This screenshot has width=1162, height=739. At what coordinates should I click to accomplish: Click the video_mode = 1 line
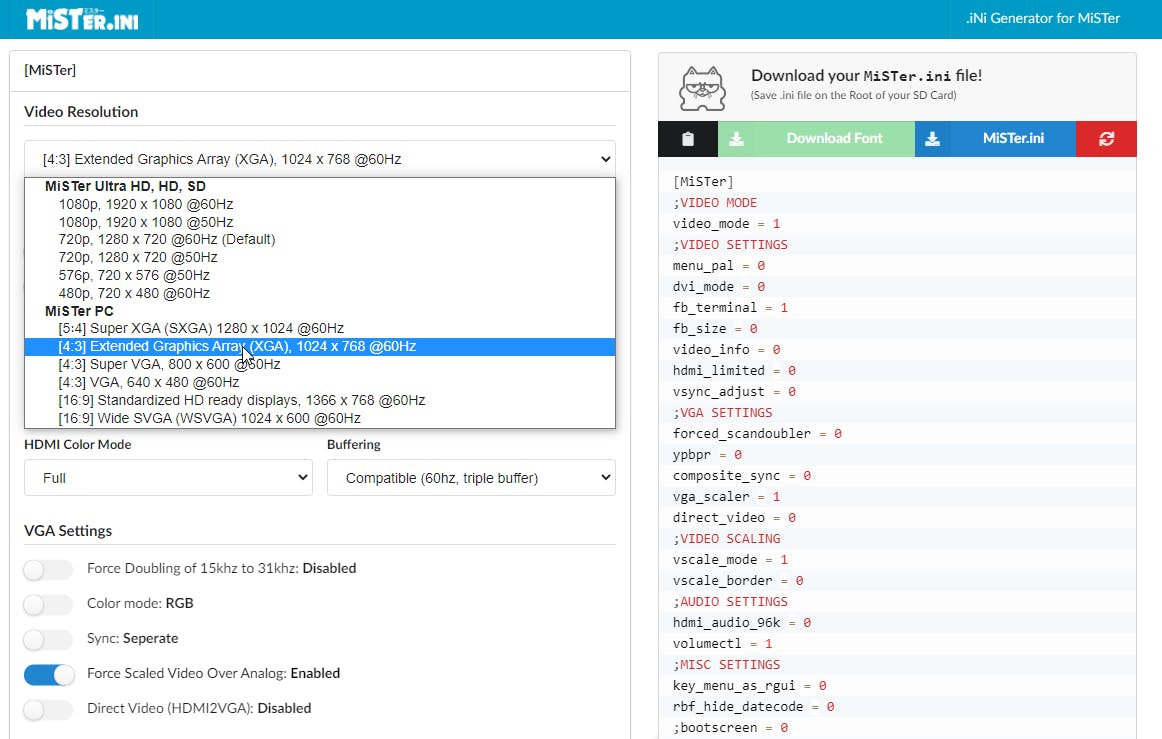point(897,224)
